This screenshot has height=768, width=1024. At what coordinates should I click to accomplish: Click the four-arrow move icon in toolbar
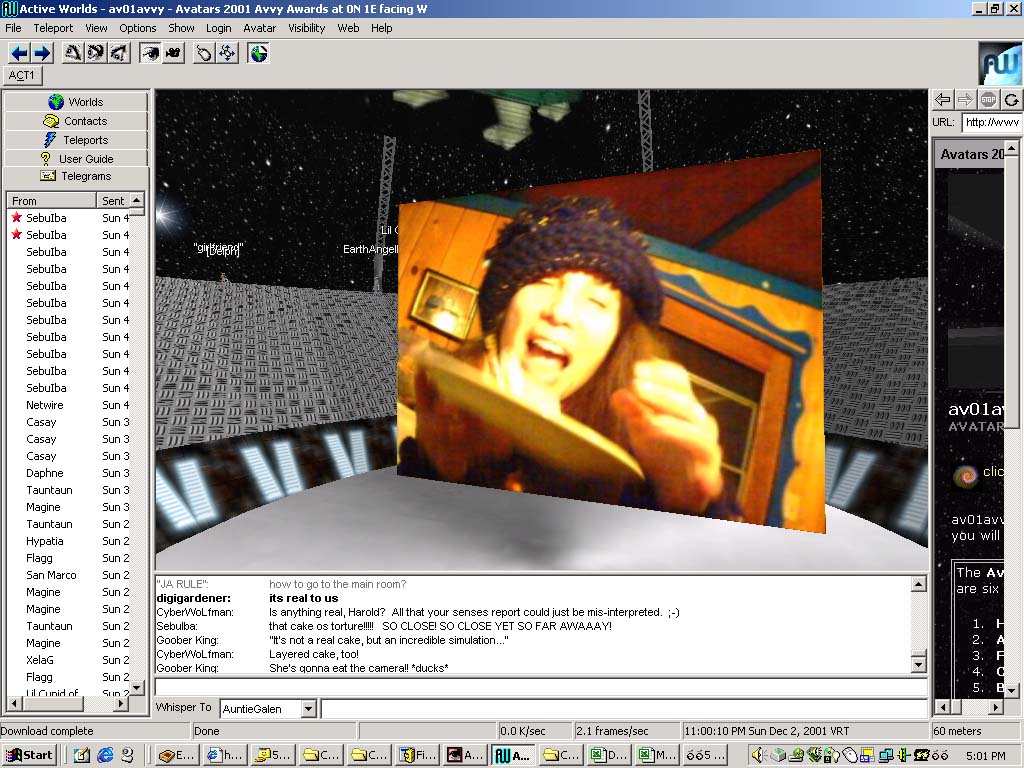[x=227, y=53]
